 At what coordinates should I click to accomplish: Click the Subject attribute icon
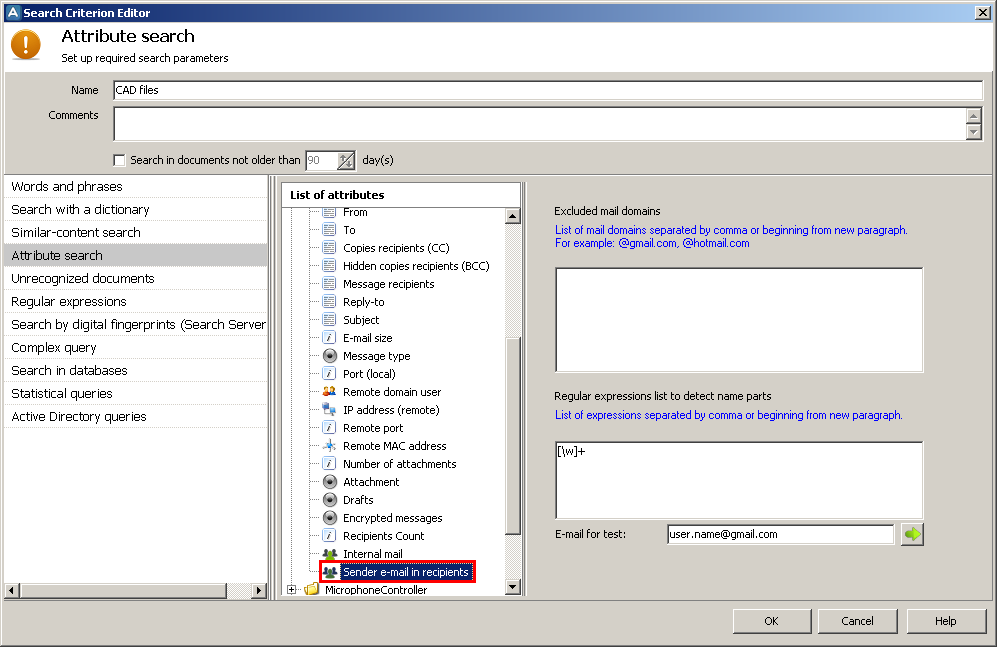coord(329,320)
